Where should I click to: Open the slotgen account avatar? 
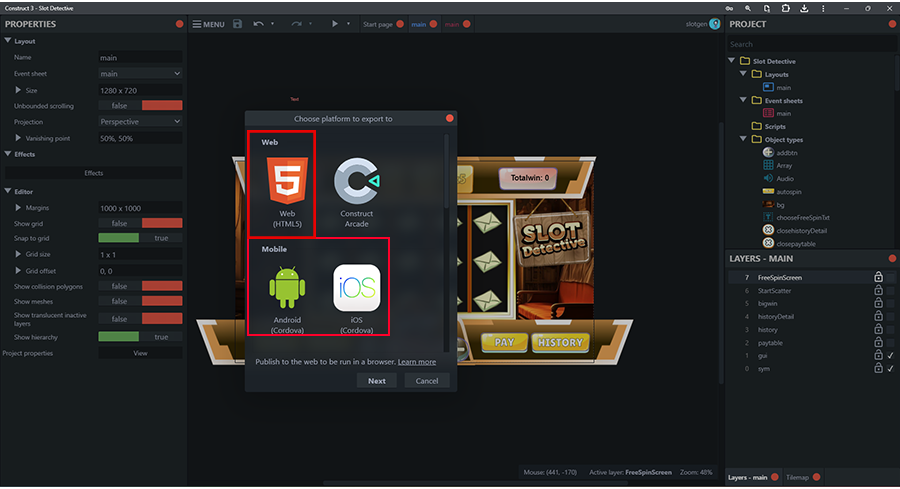tap(715, 24)
